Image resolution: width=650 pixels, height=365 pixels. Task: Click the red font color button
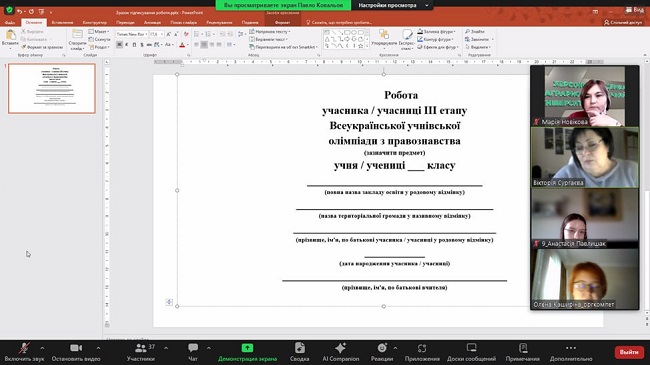(x=182, y=44)
